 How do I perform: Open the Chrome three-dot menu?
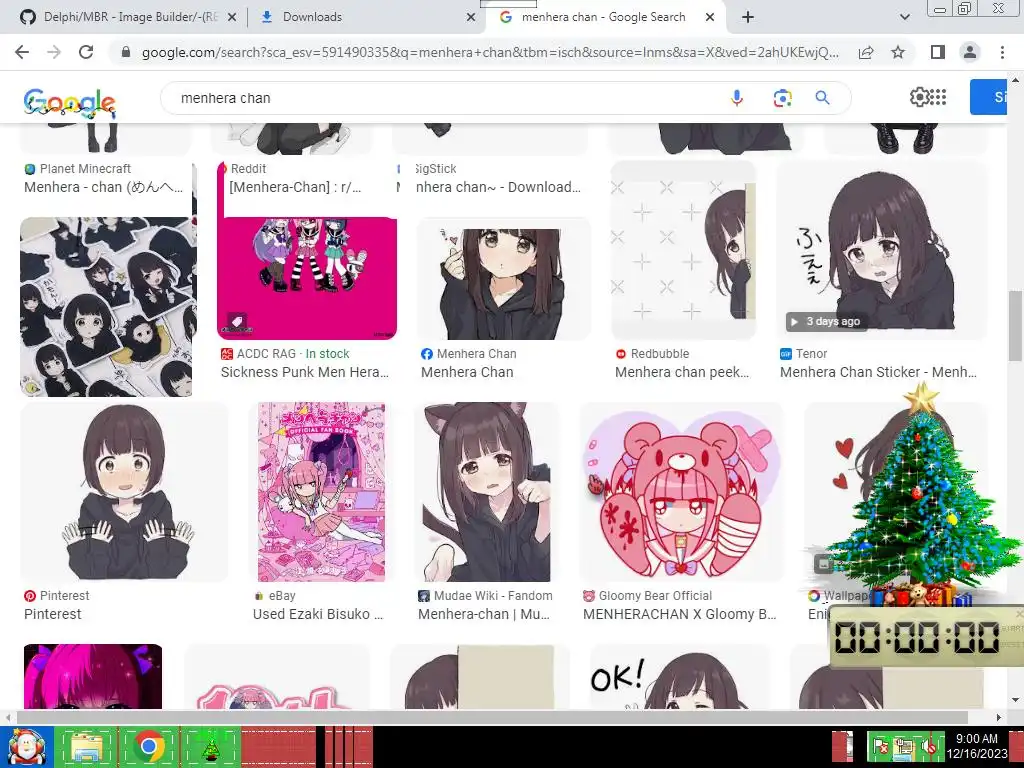(x=1002, y=52)
